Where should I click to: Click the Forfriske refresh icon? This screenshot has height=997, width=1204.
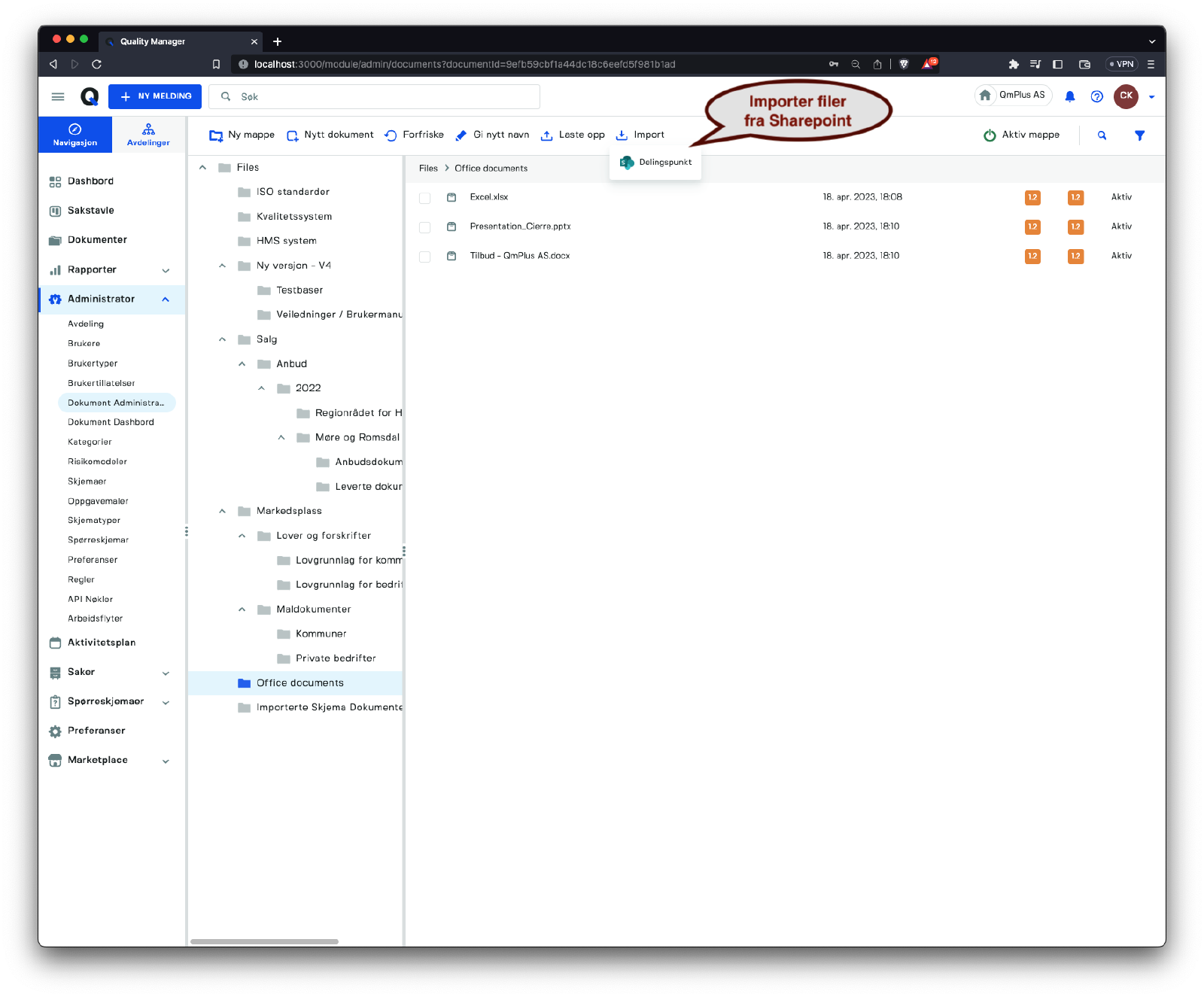pyautogui.click(x=391, y=135)
